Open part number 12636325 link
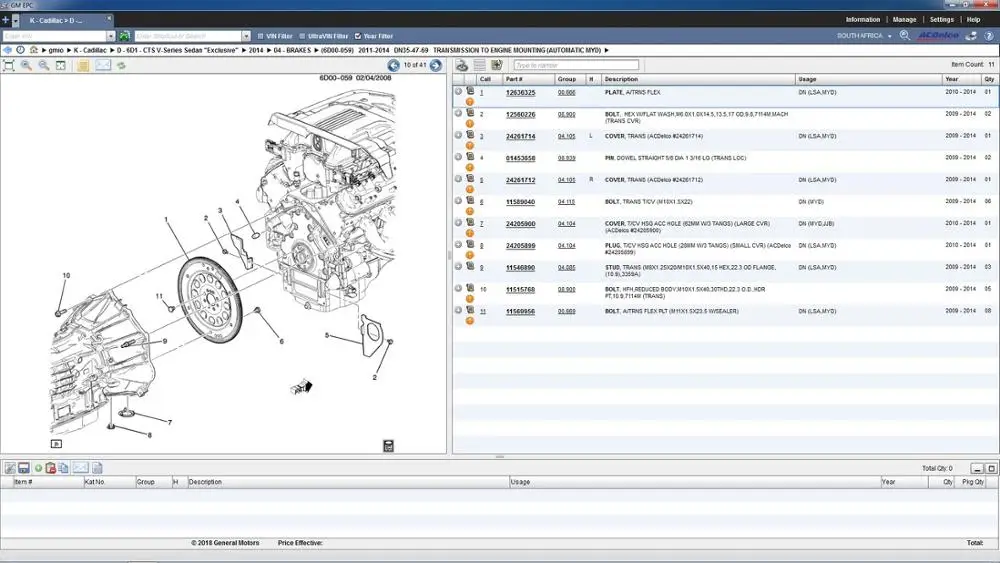Viewport: 1000px width, 563px height. (x=520, y=92)
